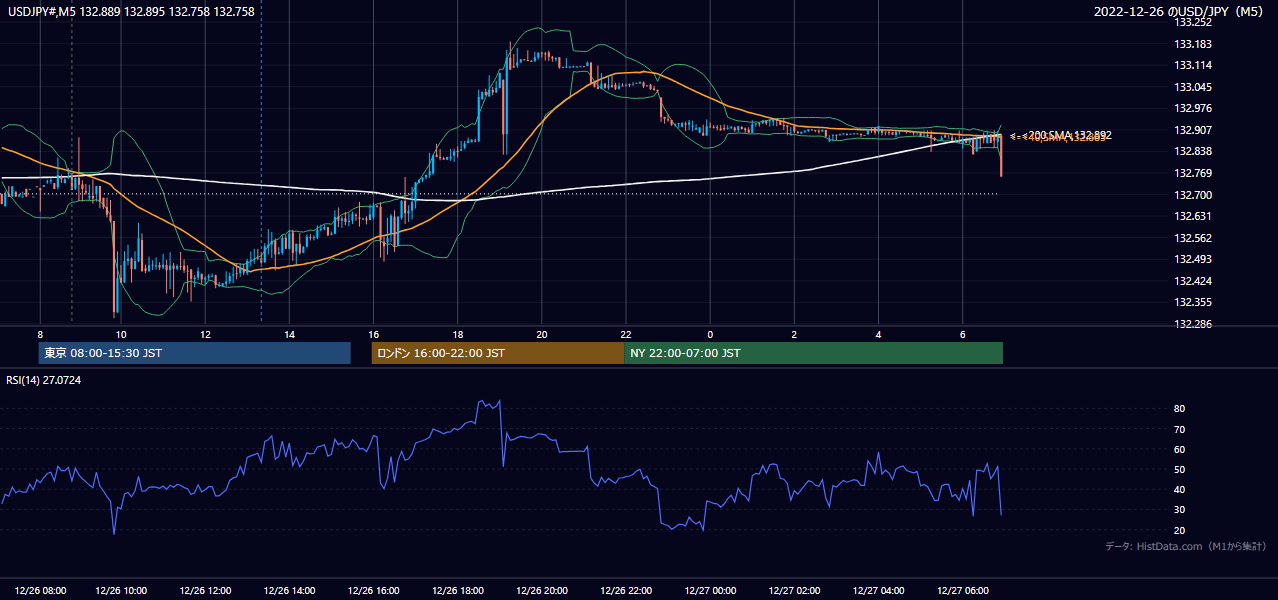This screenshot has width=1278, height=600.
Task: Choose hour label 18 under price chart
Action: (x=457, y=334)
